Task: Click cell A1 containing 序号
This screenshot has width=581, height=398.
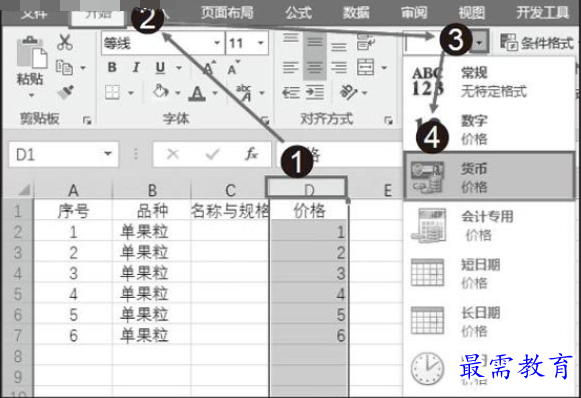Action: click(x=73, y=211)
